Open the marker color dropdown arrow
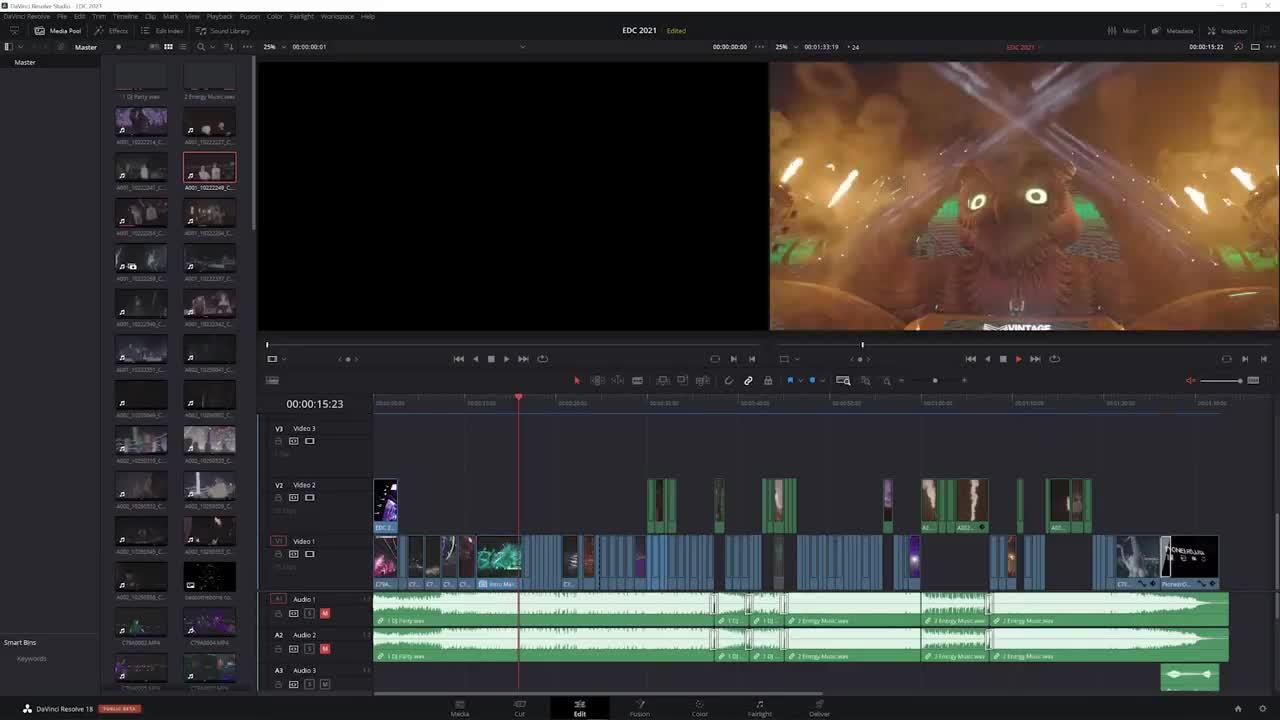 (x=821, y=380)
